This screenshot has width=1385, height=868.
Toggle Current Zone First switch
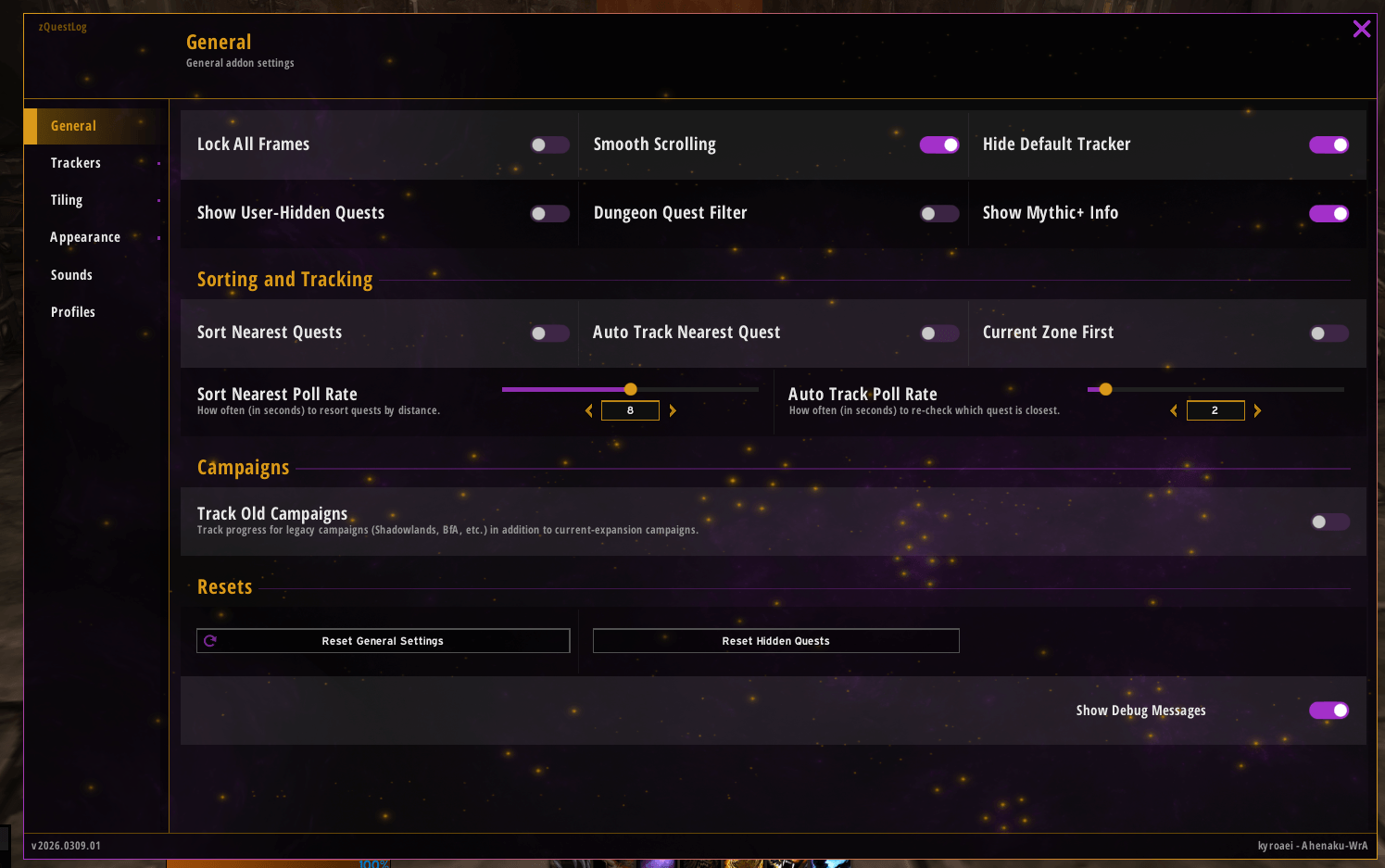point(1328,333)
